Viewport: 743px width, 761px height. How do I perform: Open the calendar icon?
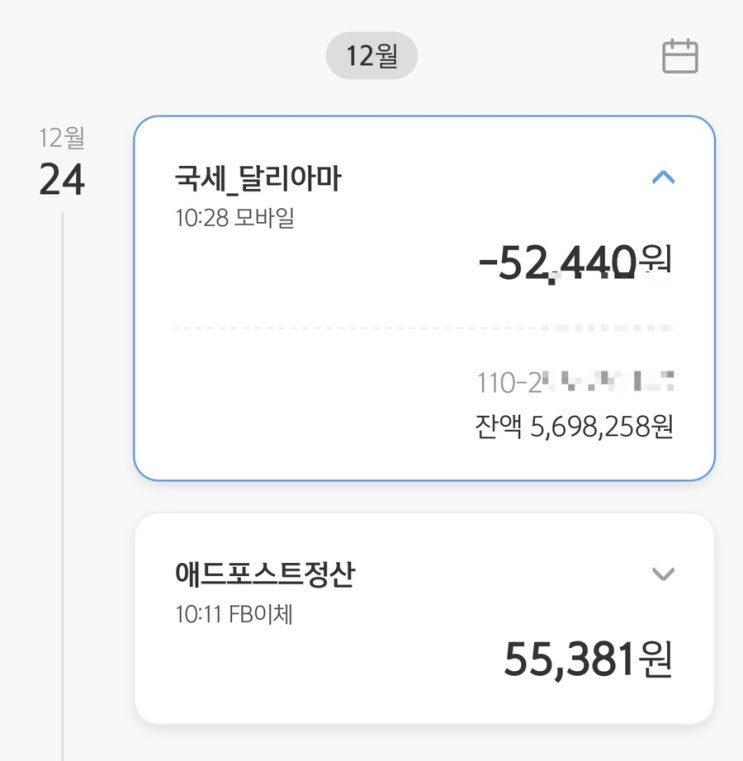pos(680,56)
